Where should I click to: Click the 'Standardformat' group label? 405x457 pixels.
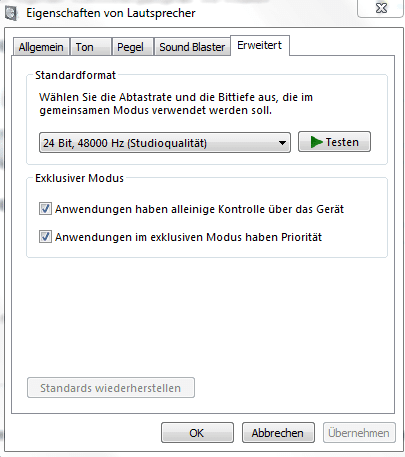pyautogui.click(x=75, y=75)
